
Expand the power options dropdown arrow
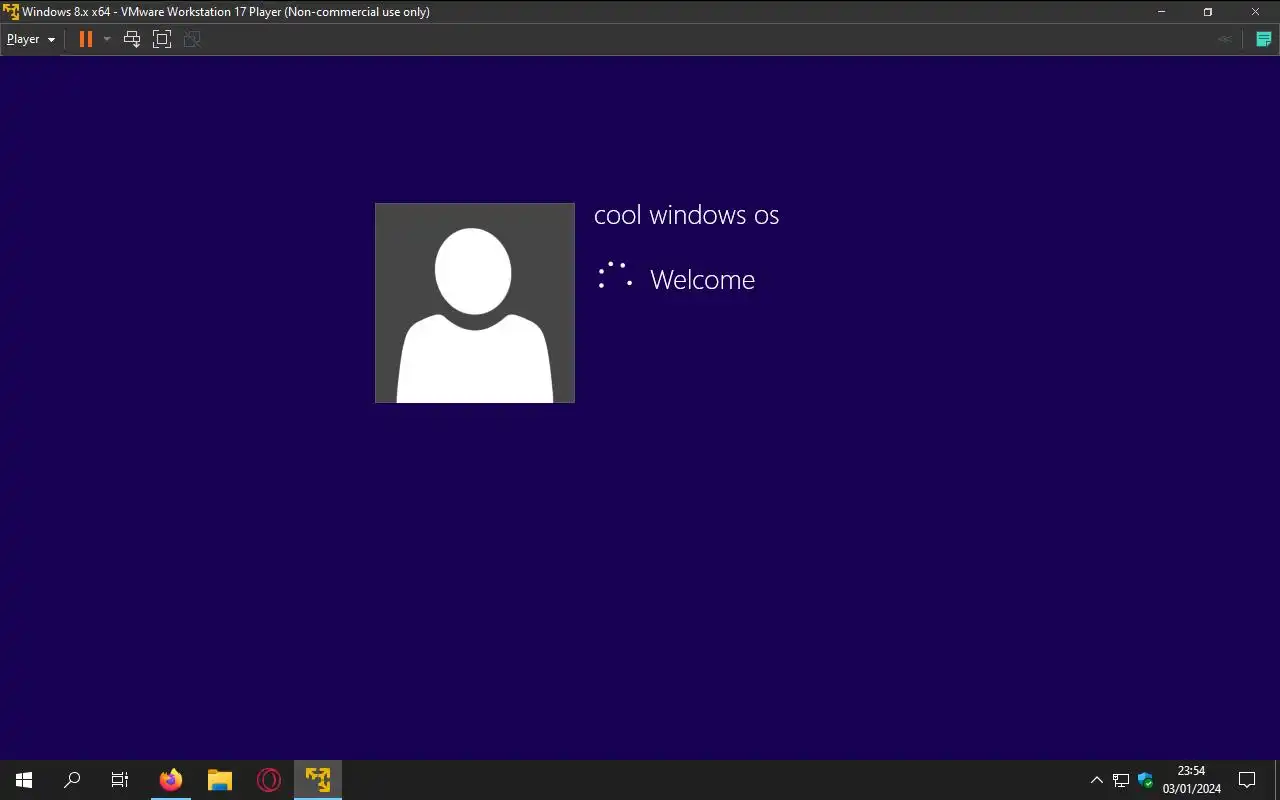(x=107, y=39)
